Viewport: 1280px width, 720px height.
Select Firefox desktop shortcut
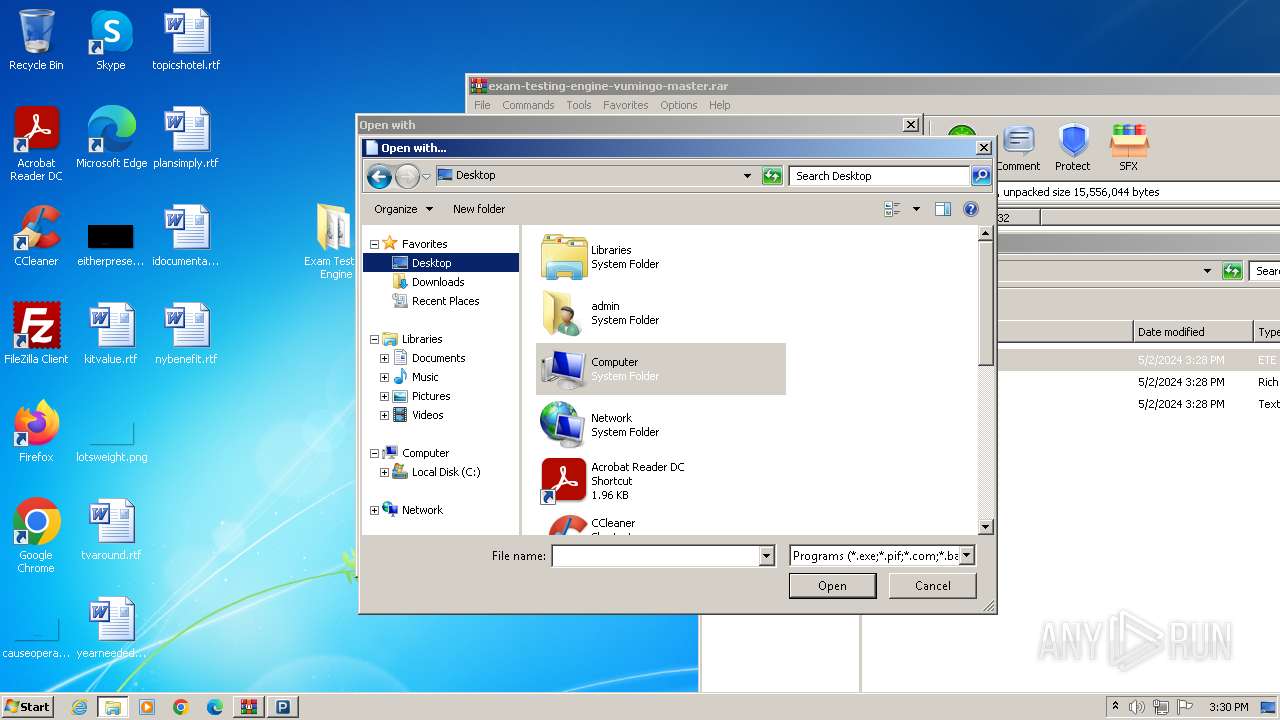[x=36, y=432]
